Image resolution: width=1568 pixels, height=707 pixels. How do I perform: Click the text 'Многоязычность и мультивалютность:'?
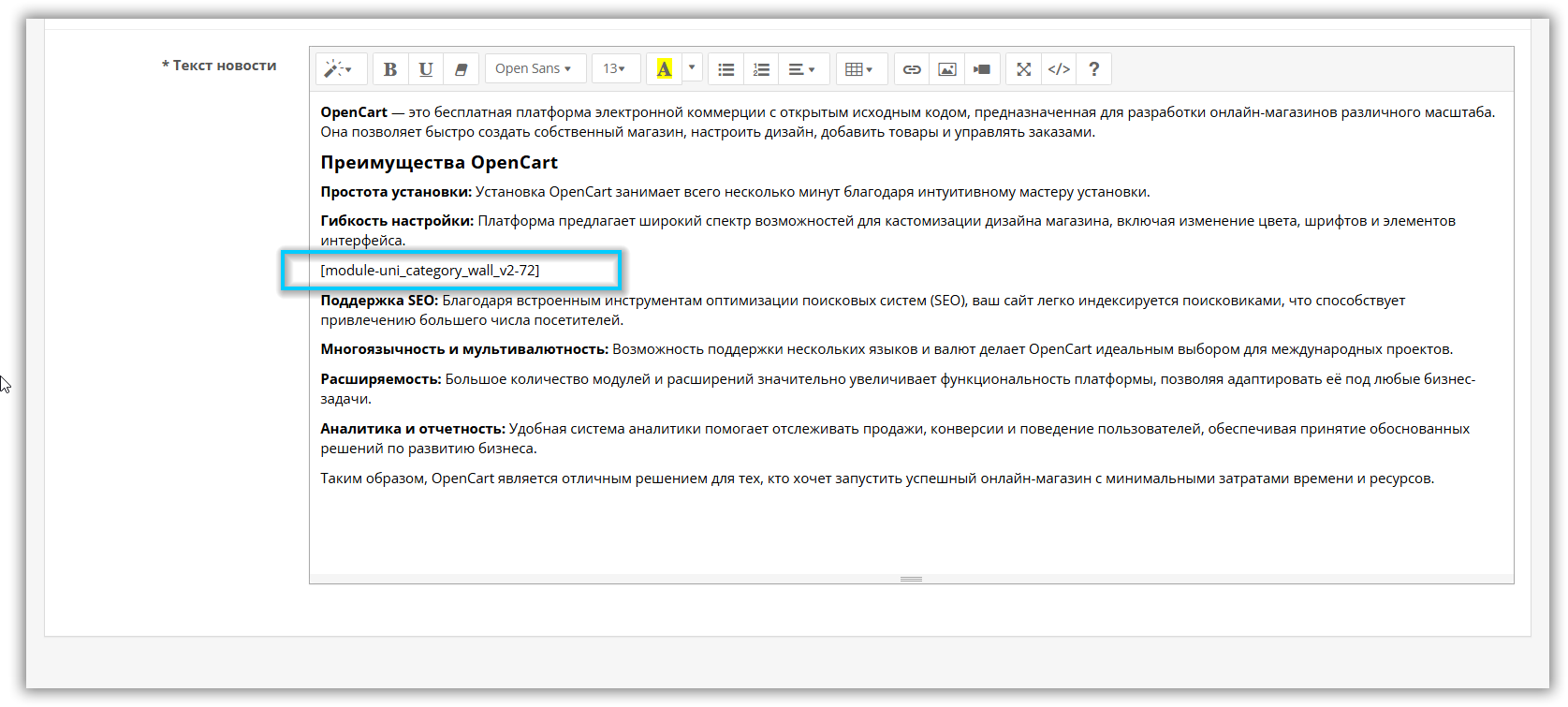464,349
